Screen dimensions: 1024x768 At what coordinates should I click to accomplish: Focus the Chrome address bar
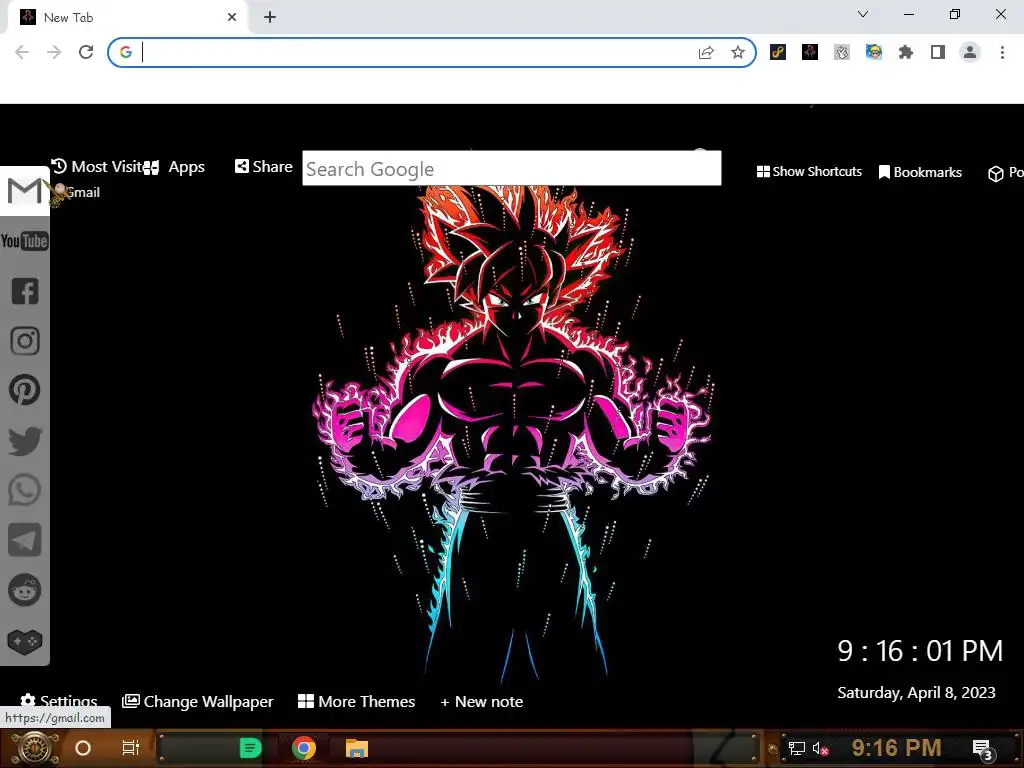(418, 52)
